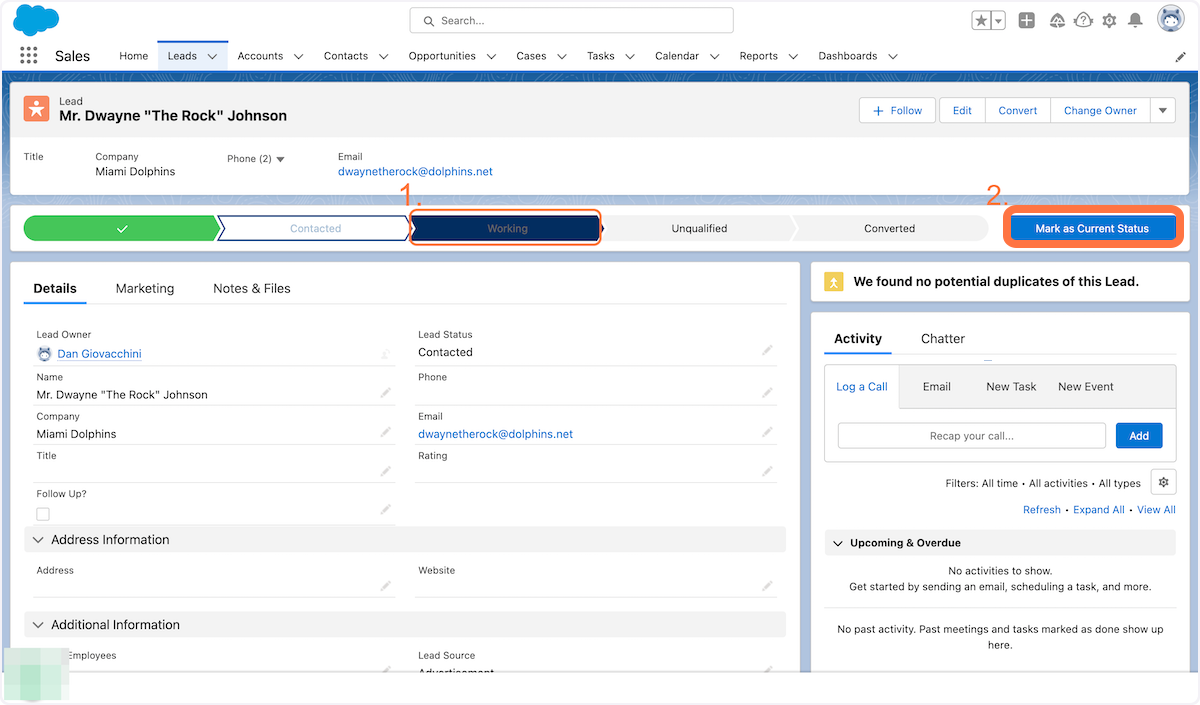Open the Accounts tab dropdown chevron

click(298, 57)
